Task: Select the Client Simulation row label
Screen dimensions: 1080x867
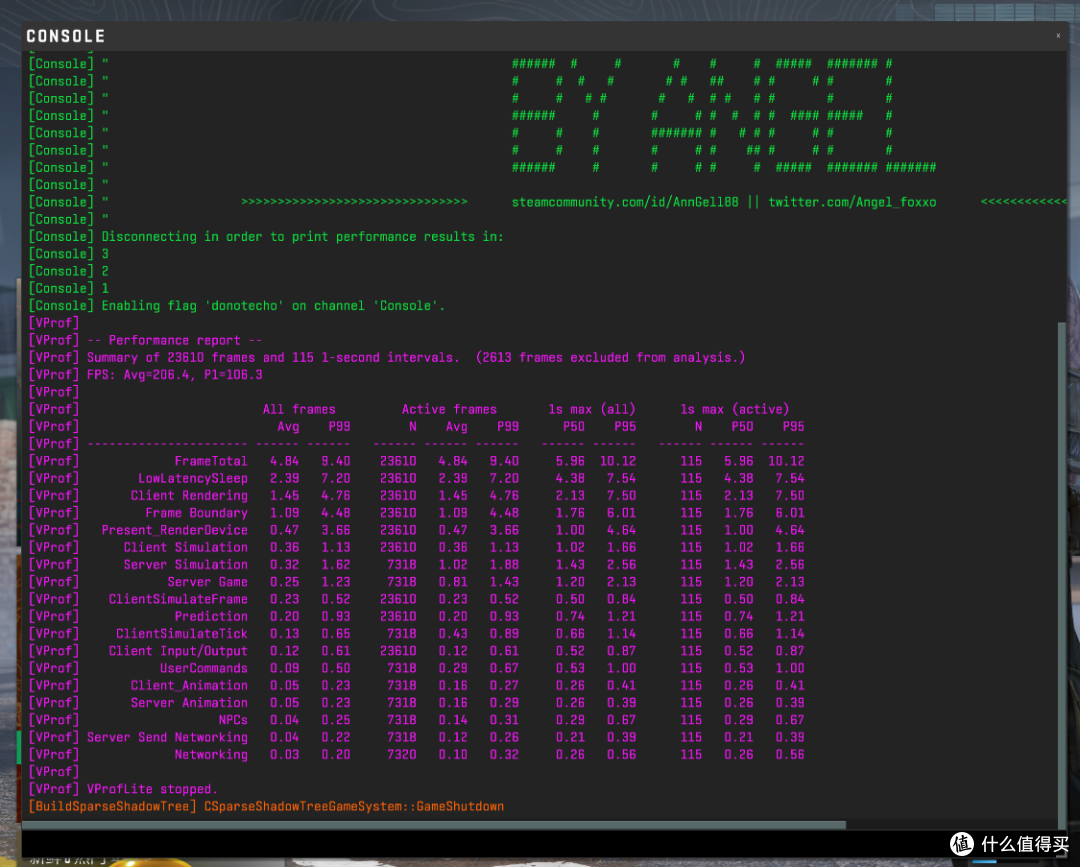Action: pyautogui.click(x=186, y=547)
